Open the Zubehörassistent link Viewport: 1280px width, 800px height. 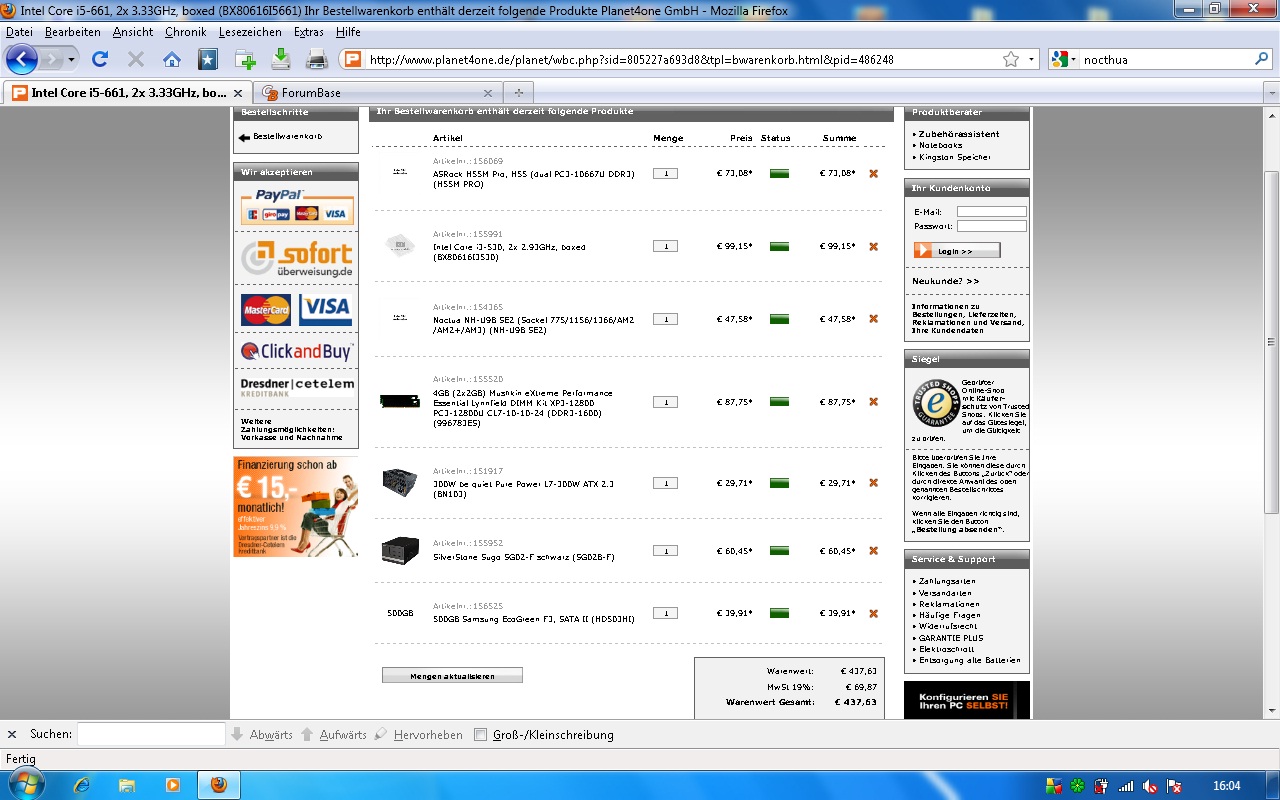(959, 134)
